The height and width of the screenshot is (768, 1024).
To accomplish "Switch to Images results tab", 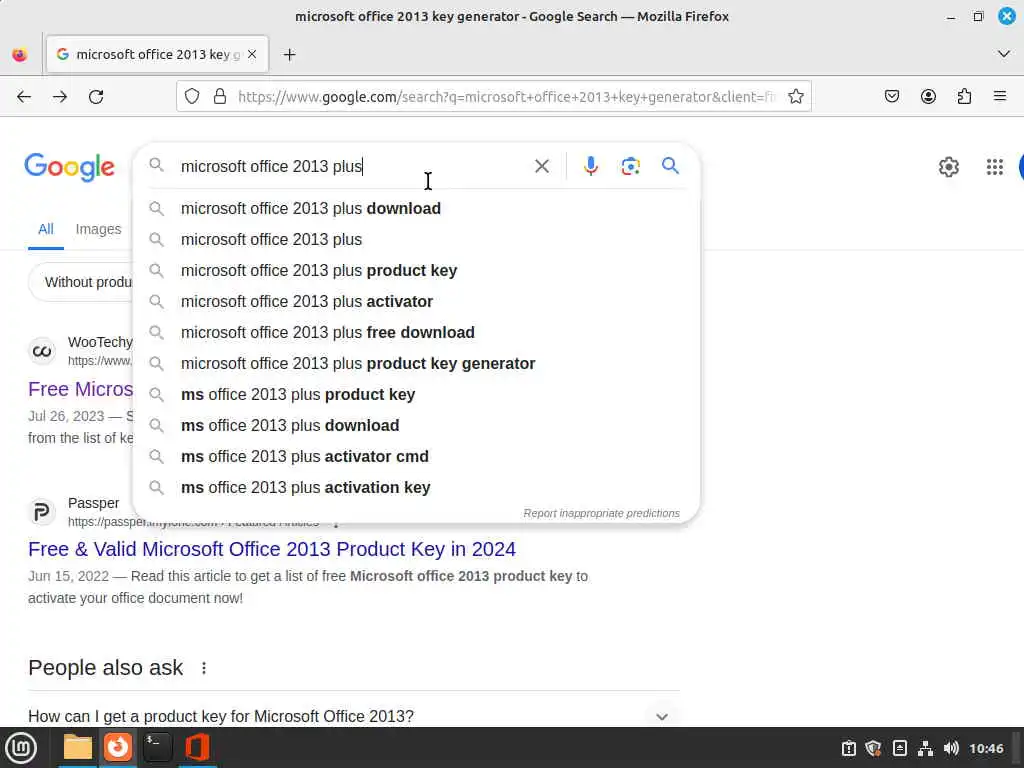I will pos(98,229).
